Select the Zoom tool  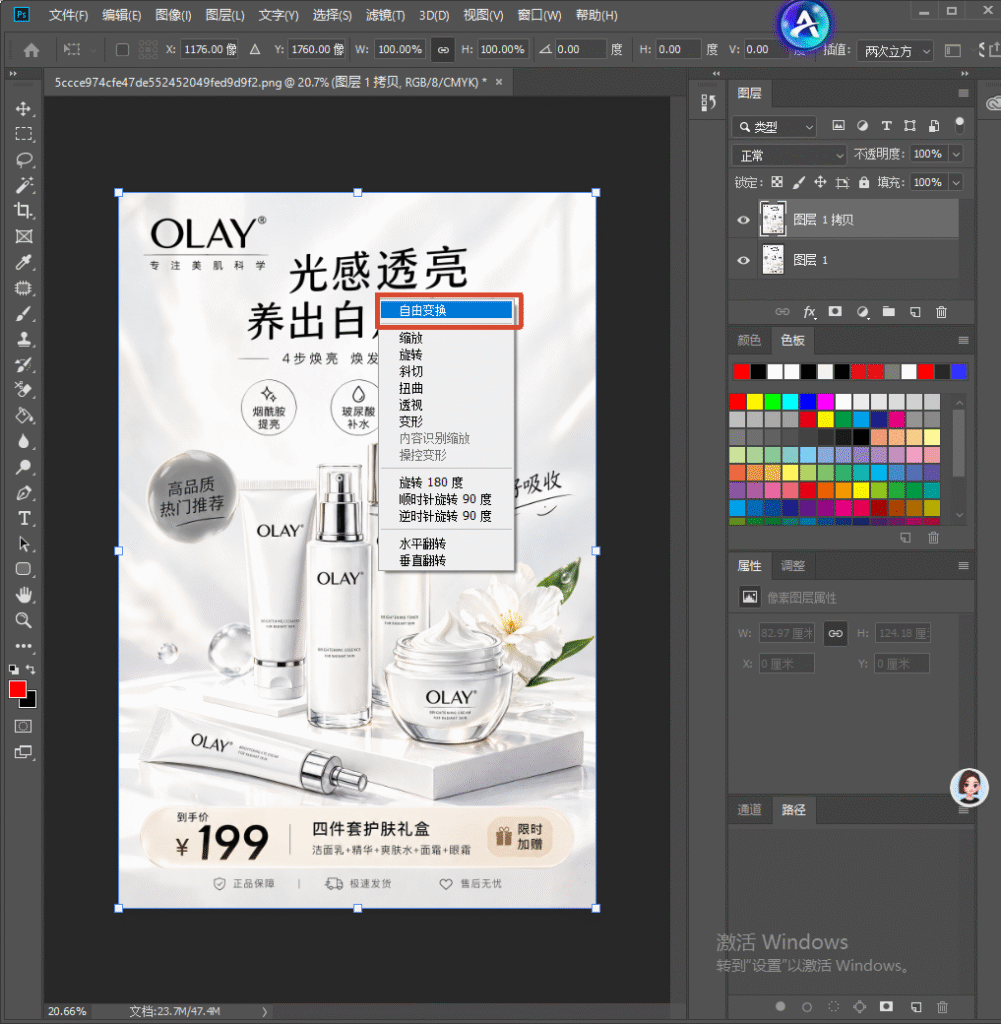click(x=24, y=620)
